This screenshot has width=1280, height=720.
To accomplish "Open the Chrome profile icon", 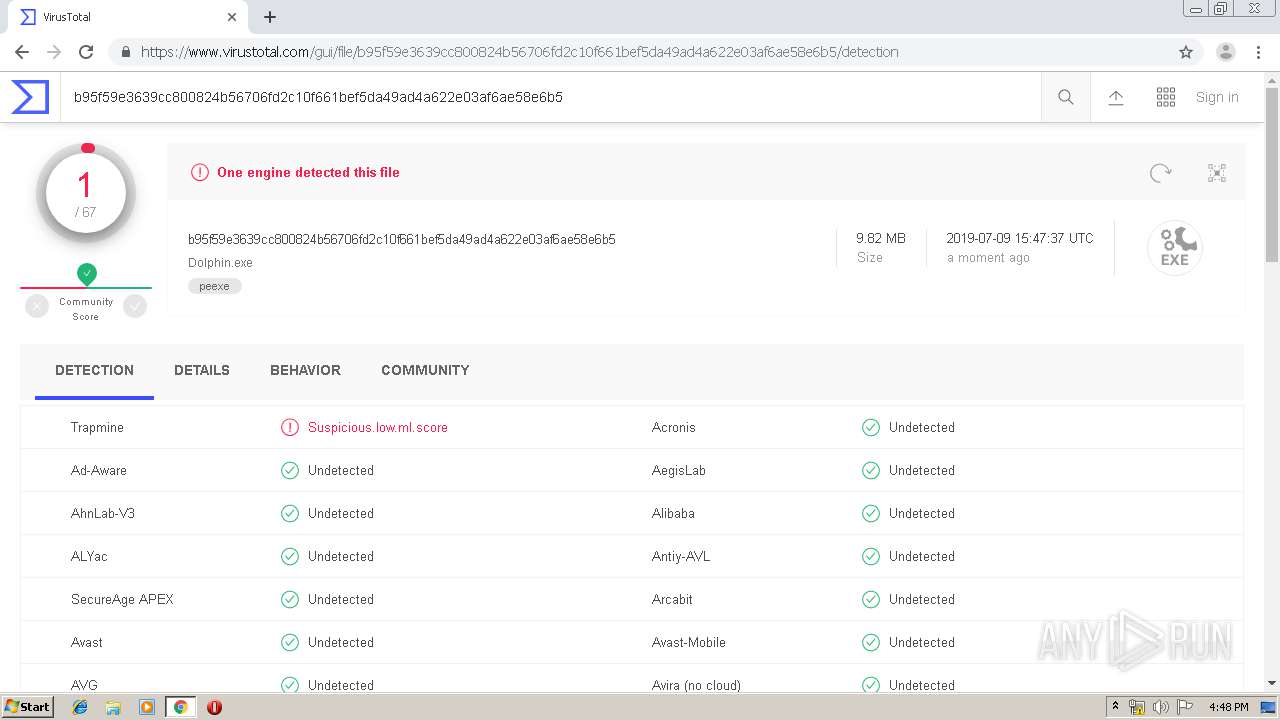I will click(1225, 52).
